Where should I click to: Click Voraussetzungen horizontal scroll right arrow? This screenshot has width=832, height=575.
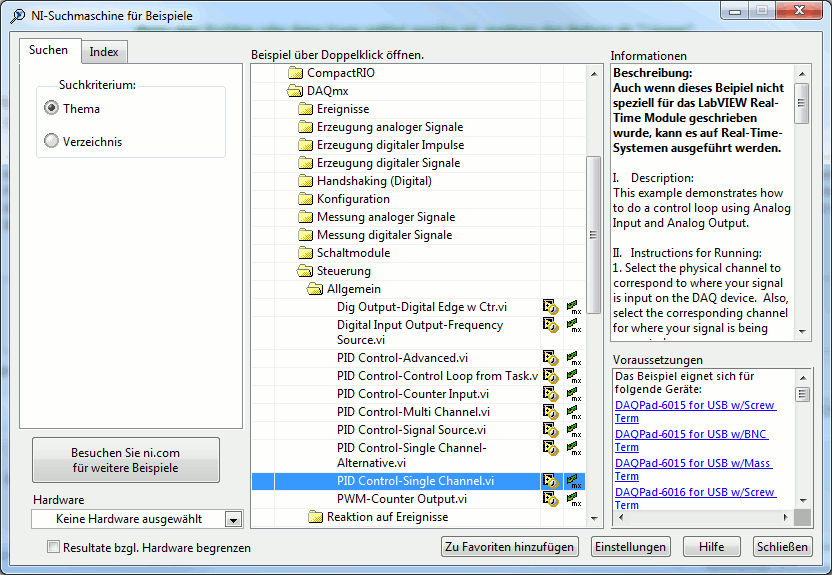(x=786, y=517)
